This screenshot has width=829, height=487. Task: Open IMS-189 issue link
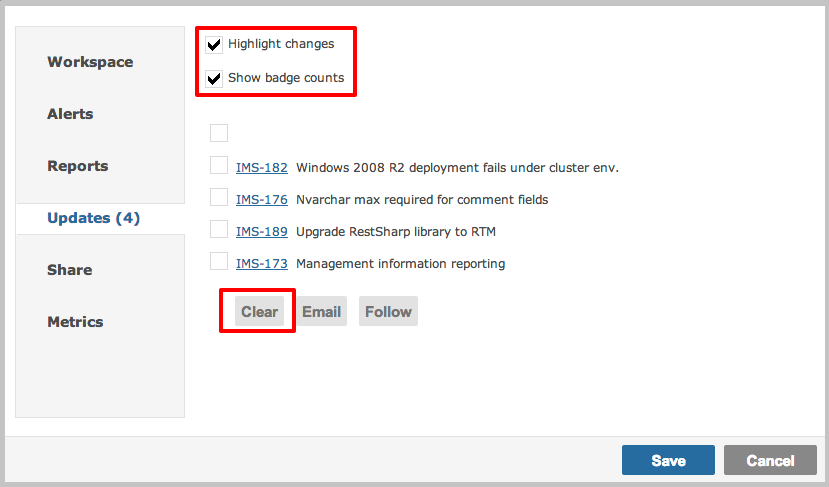262,232
